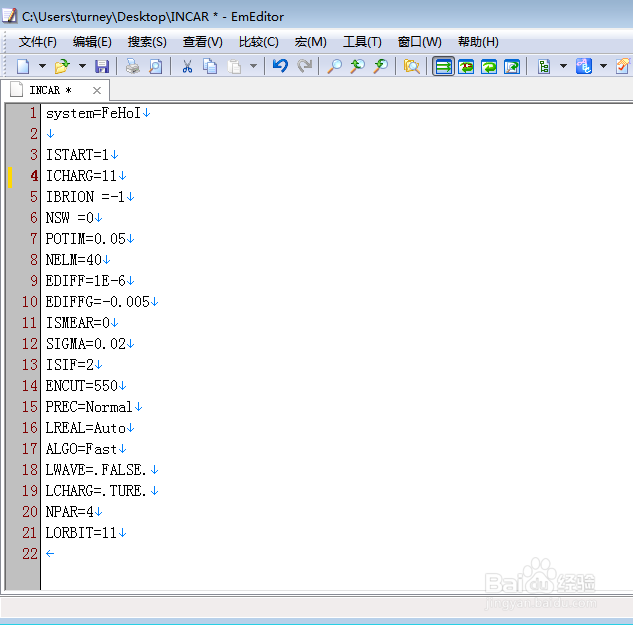
Task: Open the 宏(M) menu
Action: 310,42
